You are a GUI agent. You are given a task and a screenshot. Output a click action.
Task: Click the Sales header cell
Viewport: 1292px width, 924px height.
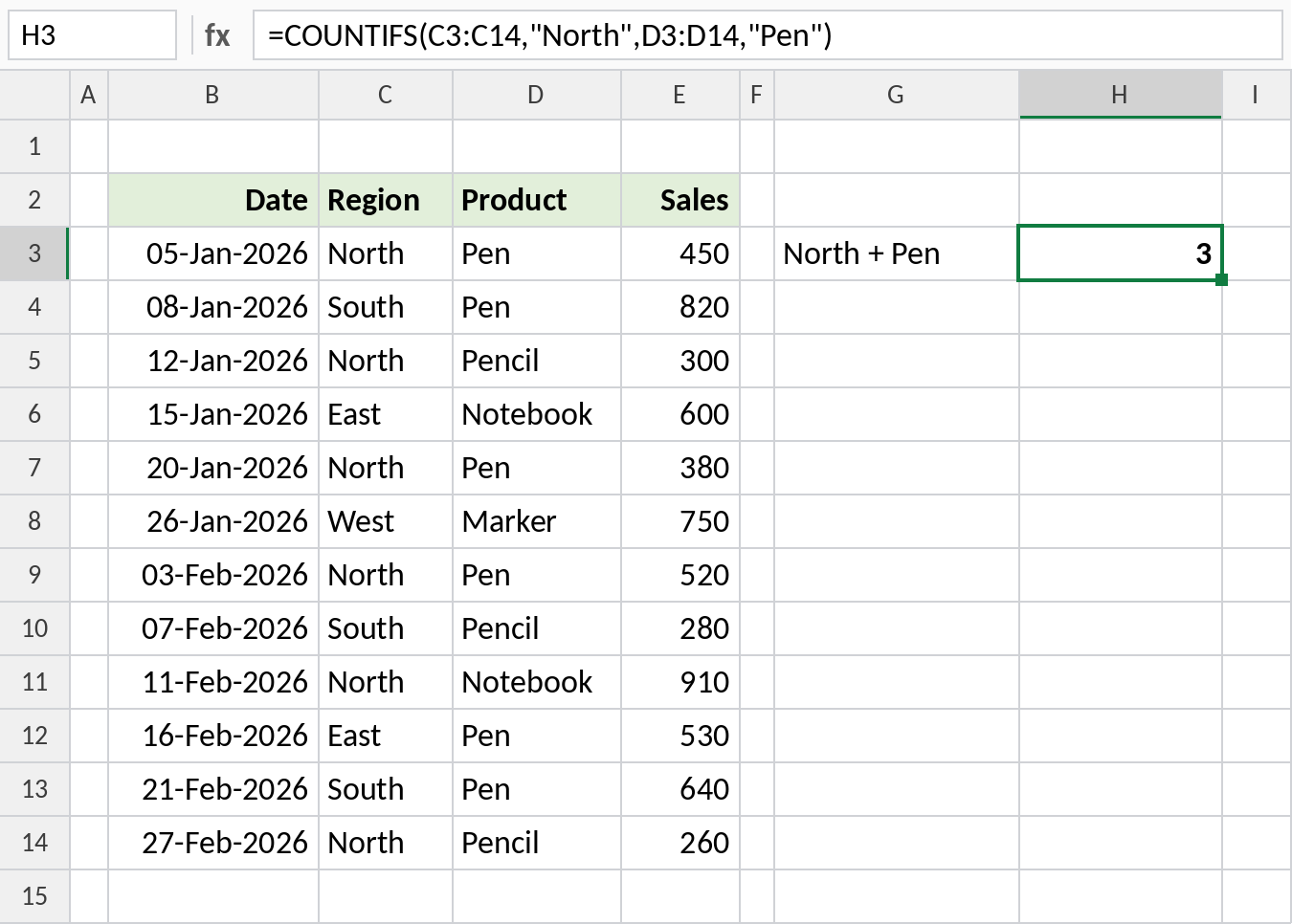click(x=680, y=200)
